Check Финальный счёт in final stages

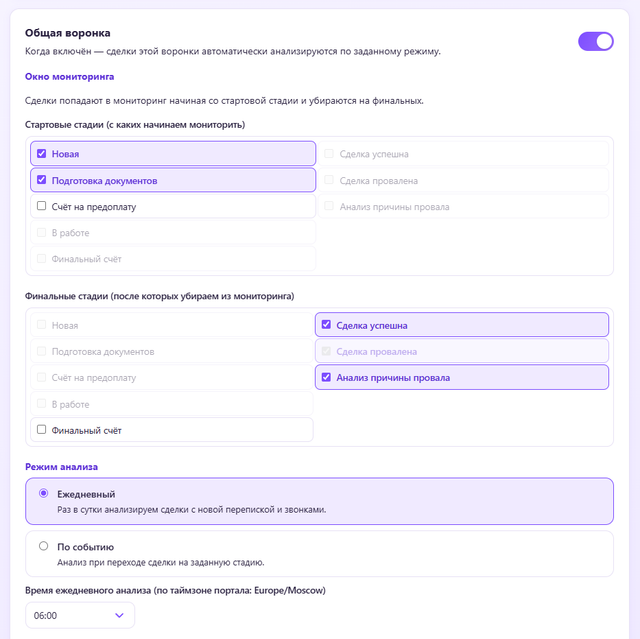[42, 429]
